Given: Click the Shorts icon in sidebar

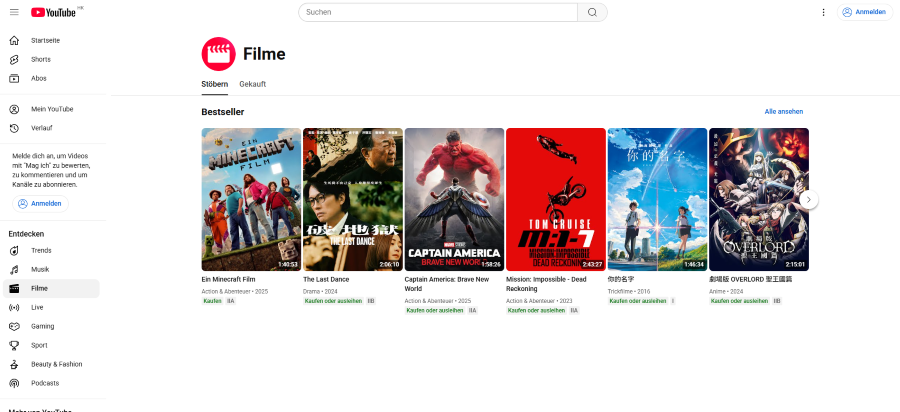Looking at the screenshot, I should click(14, 60).
